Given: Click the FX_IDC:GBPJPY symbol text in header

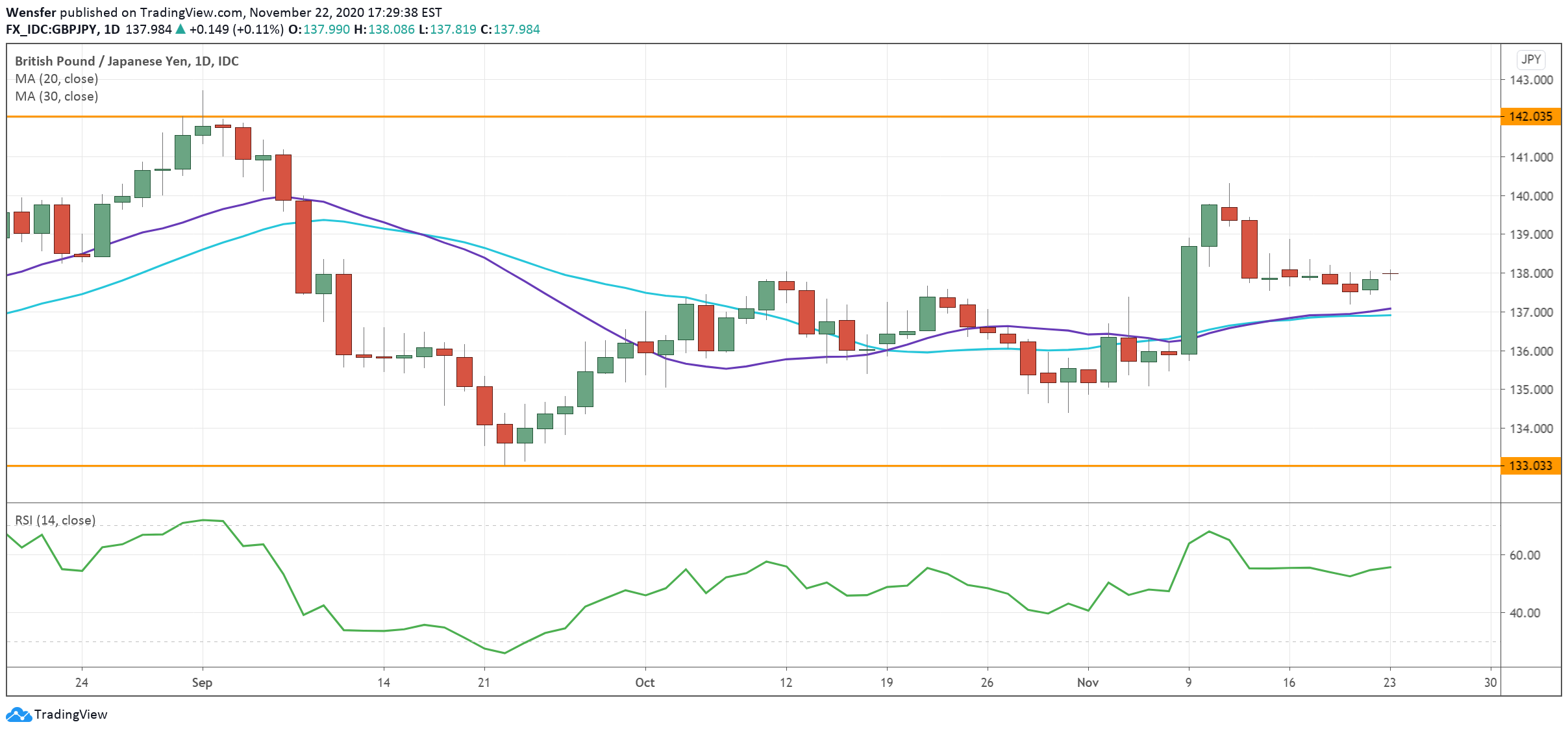Looking at the screenshot, I should click(51, 29).
